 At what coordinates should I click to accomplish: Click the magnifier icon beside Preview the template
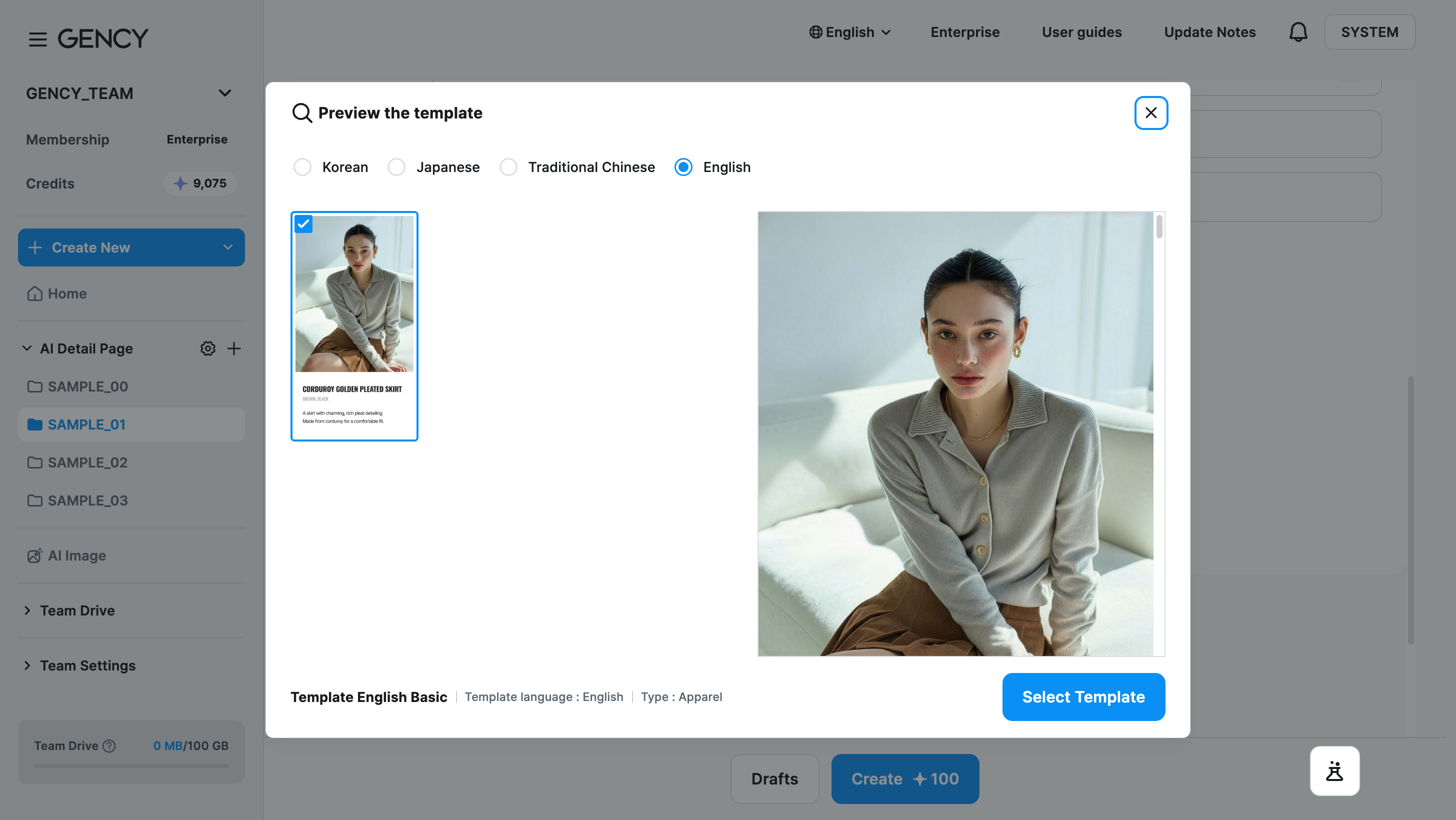click(x=302, y=113)
